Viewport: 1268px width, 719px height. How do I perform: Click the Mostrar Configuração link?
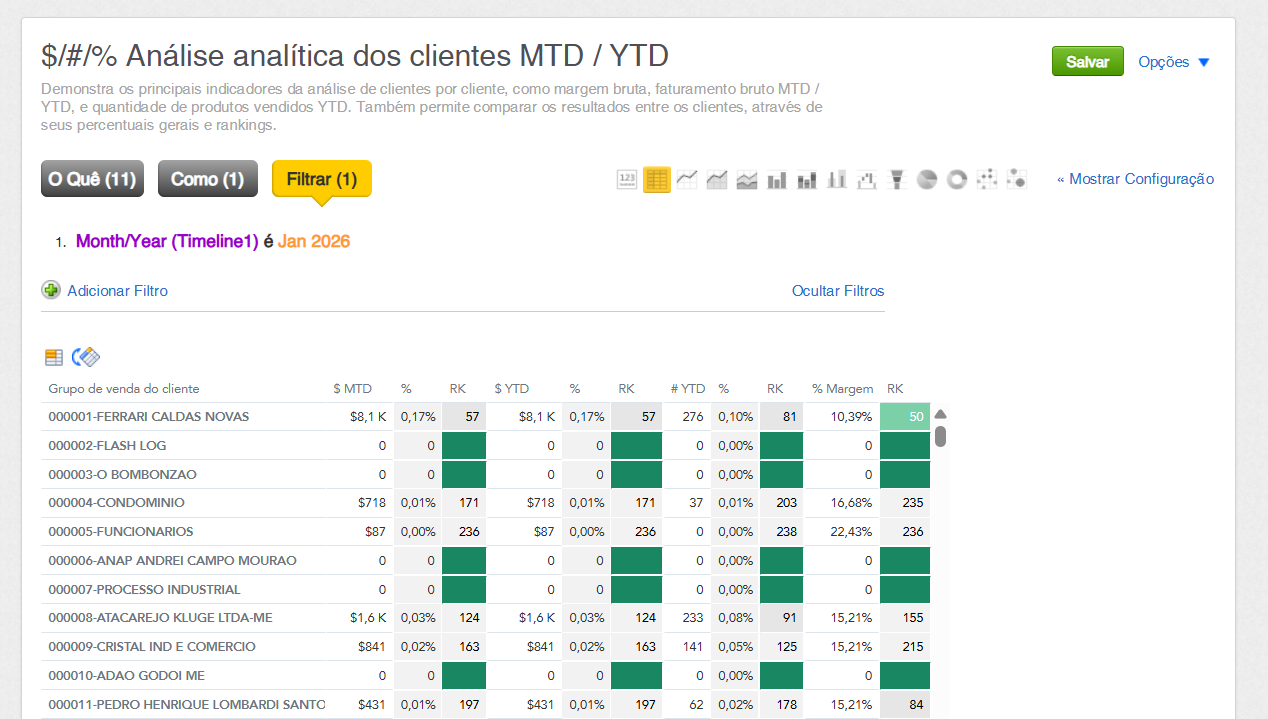1135,179
